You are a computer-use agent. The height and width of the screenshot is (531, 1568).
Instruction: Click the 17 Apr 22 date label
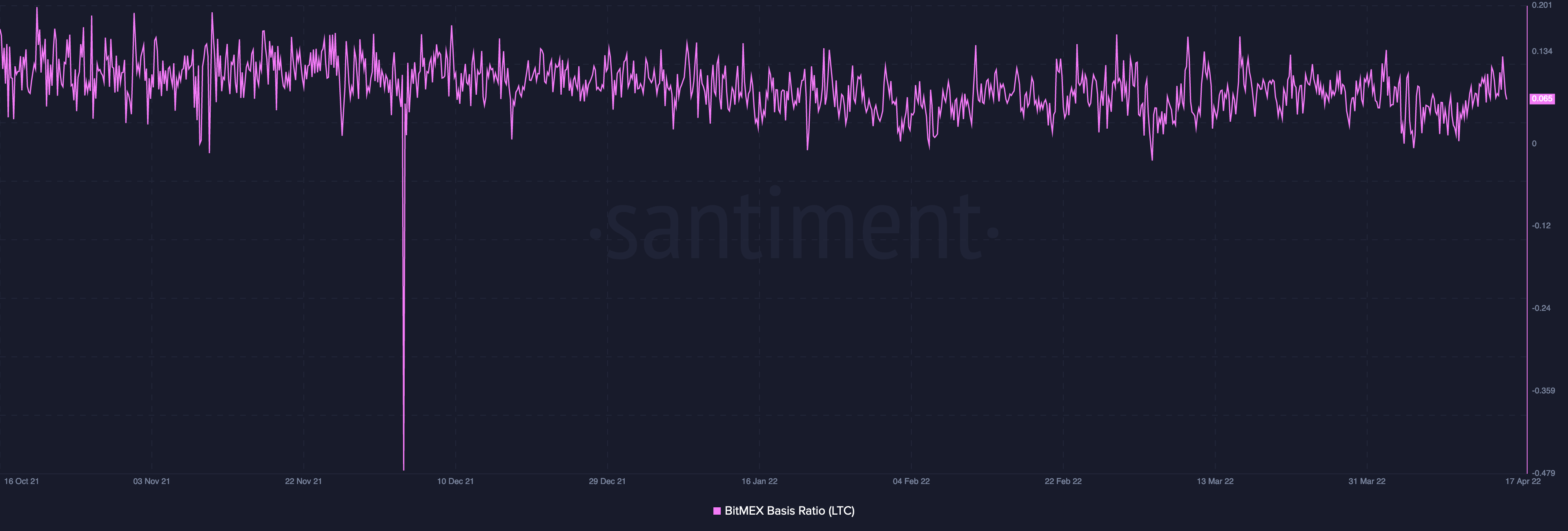pyautogui.click(x=1522, y=481)
